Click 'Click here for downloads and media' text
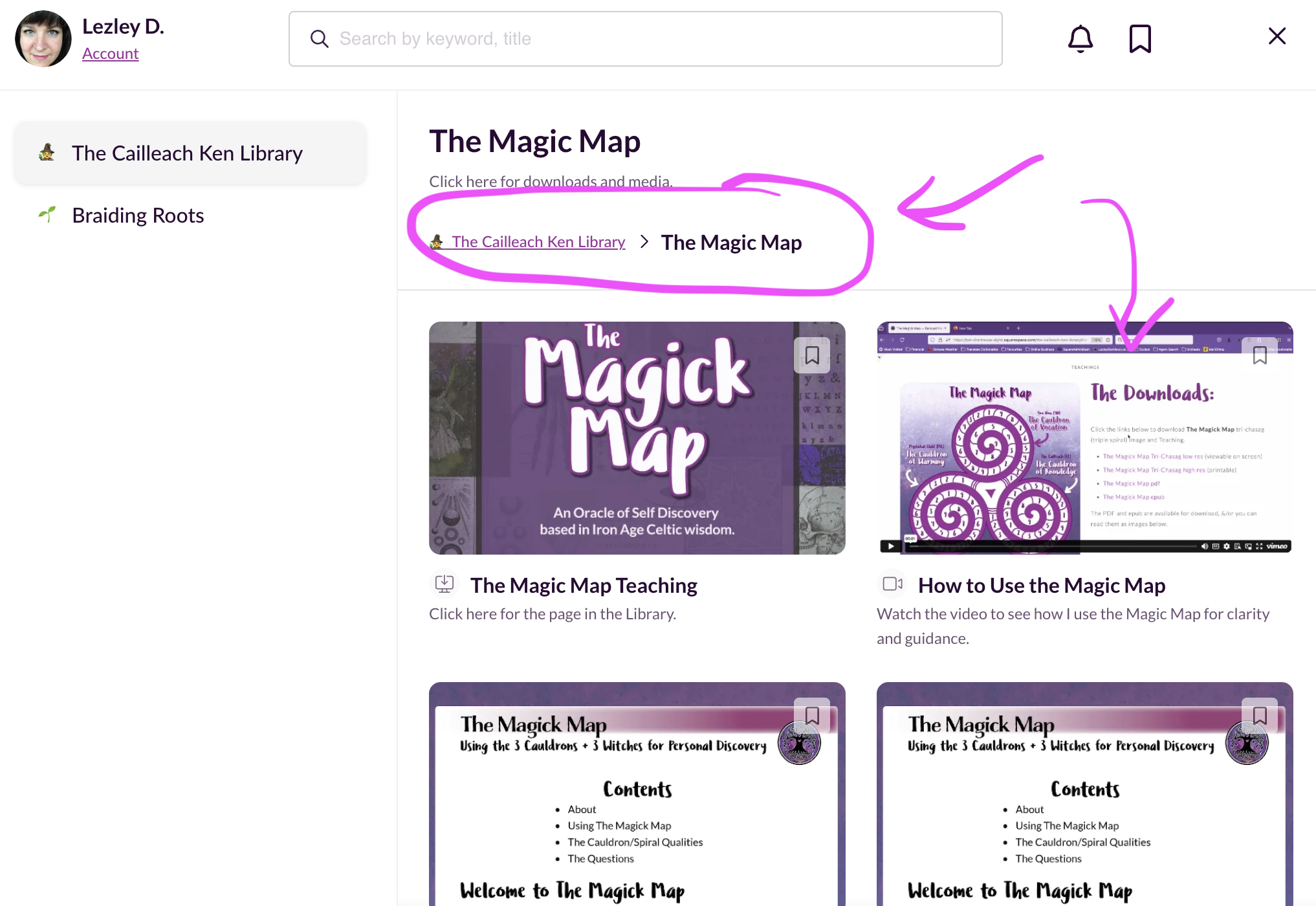1316x906 pixels. [551, 182]
